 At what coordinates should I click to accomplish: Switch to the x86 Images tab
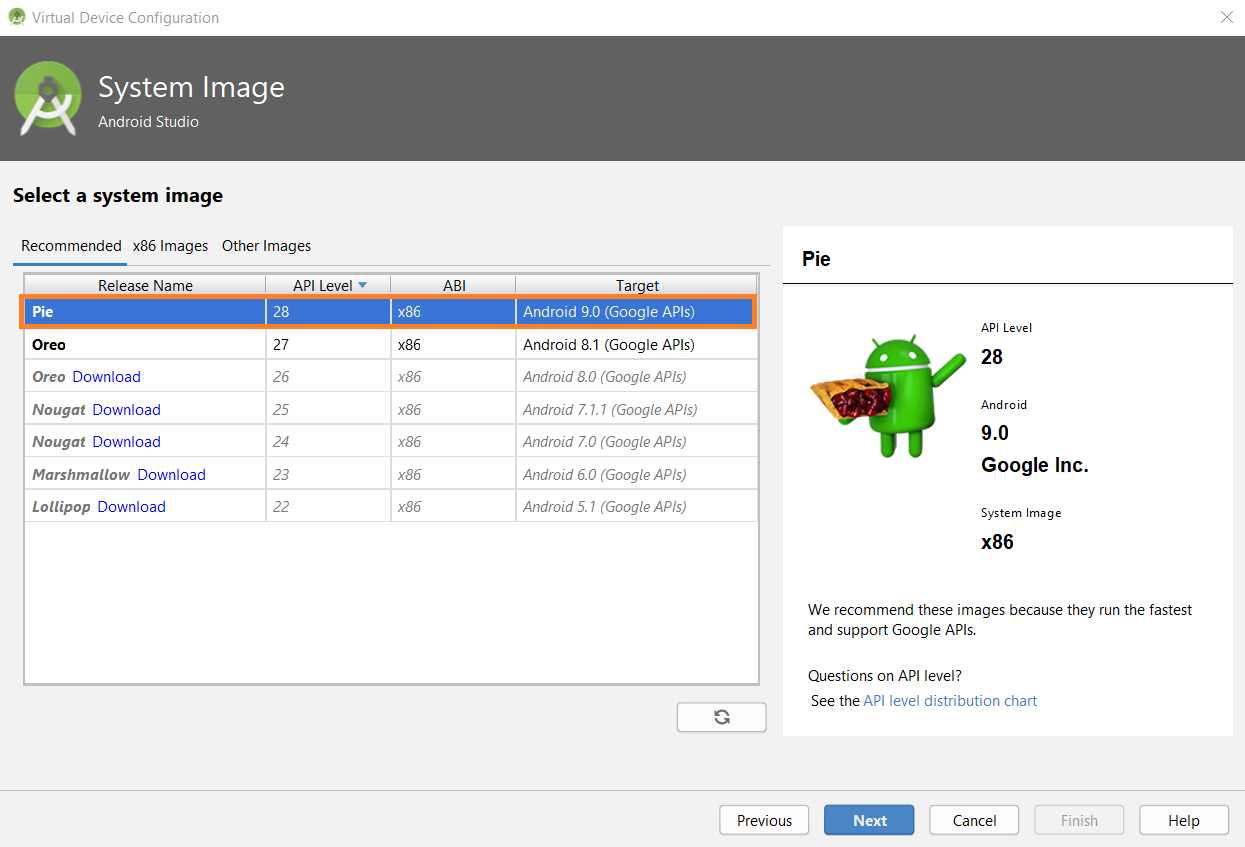[171, 246]
